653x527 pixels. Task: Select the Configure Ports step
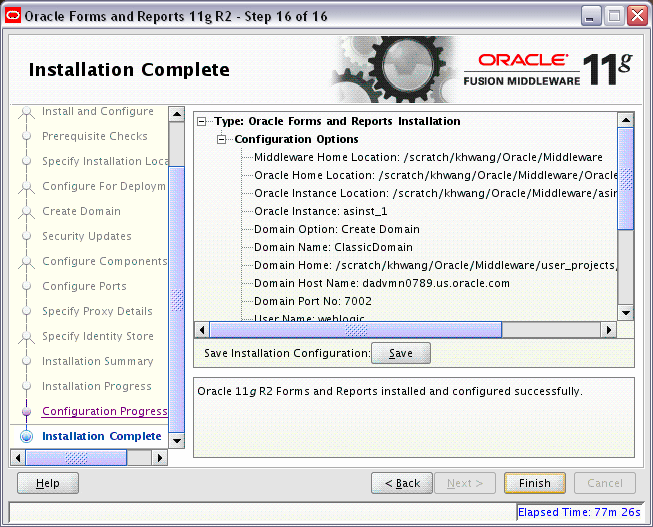pos(84,286)
